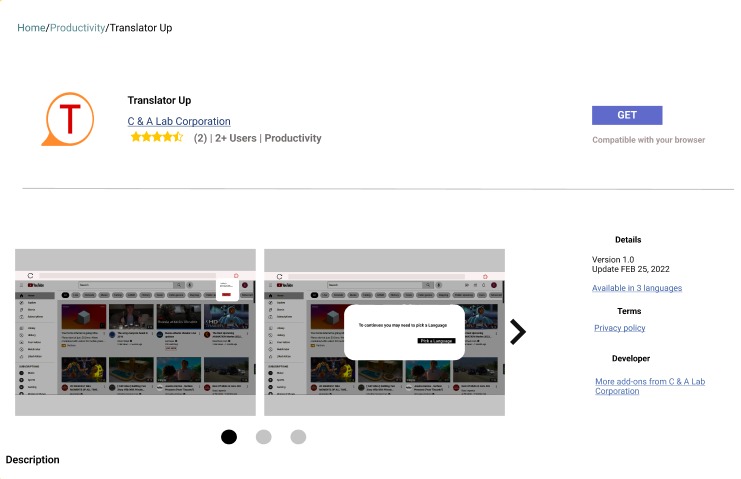Click the Productivity label beside the user count
This screenshot has width=741, height=479.
[x=293, y=138]
